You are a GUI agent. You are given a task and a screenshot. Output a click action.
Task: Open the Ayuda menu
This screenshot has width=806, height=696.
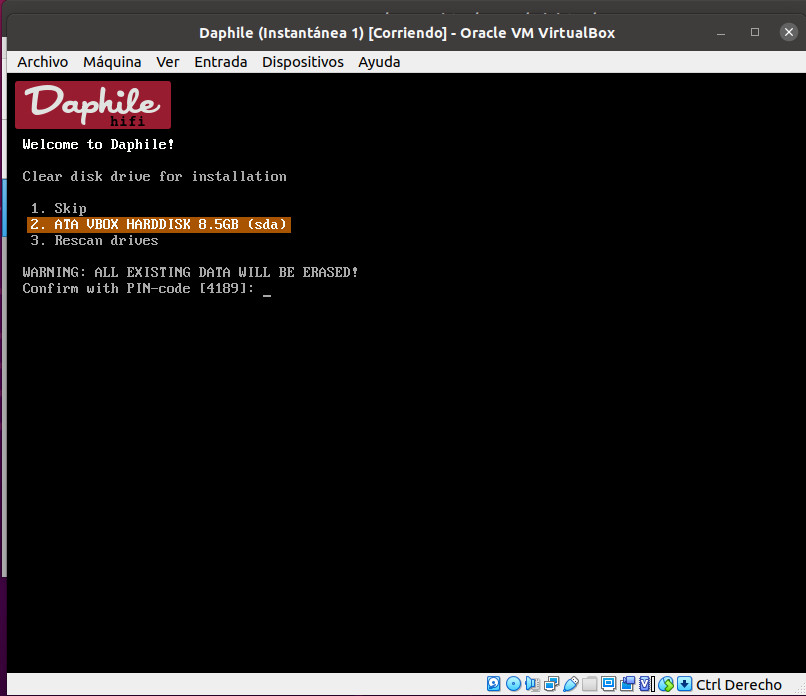pyautogui.click(x=379, y=62)
